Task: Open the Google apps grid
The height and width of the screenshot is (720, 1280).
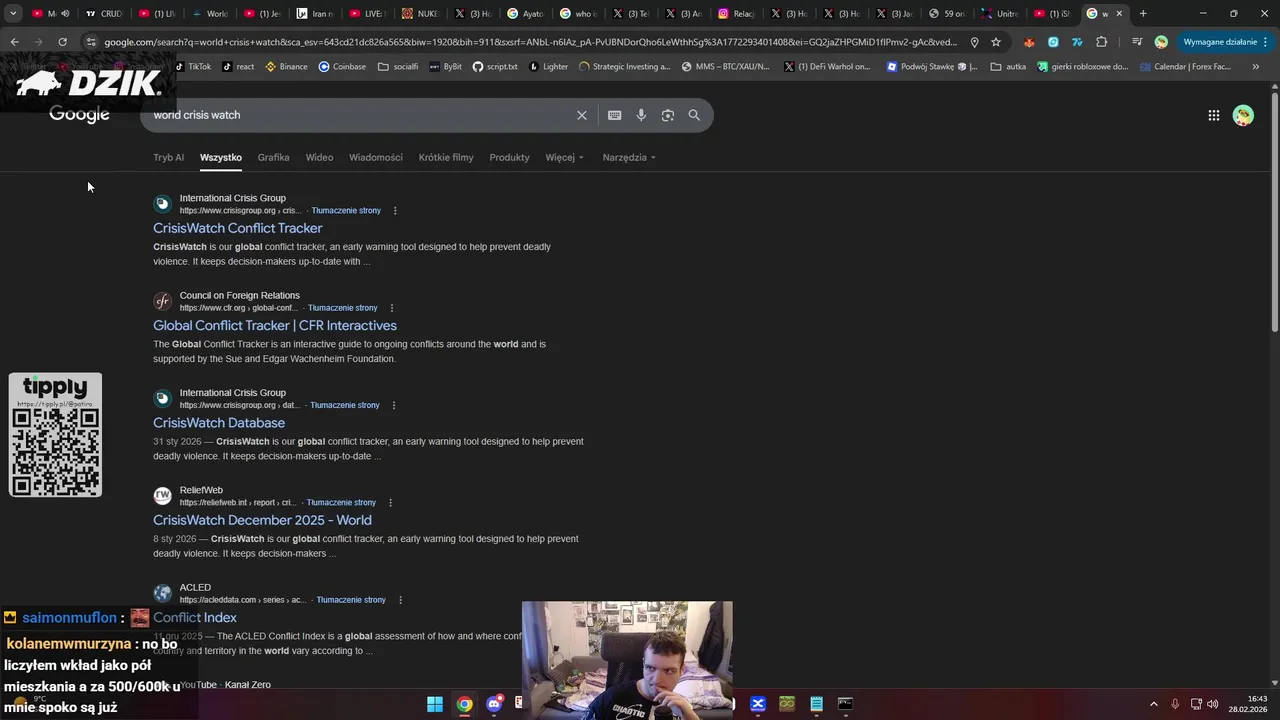Action: (x=1213, y=115)
